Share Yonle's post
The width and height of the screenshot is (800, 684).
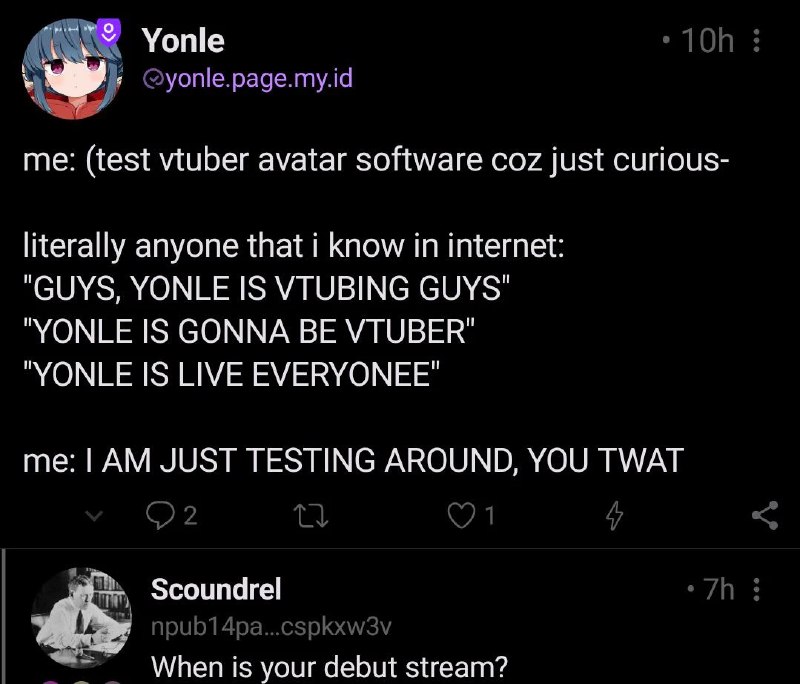(764, 517)
